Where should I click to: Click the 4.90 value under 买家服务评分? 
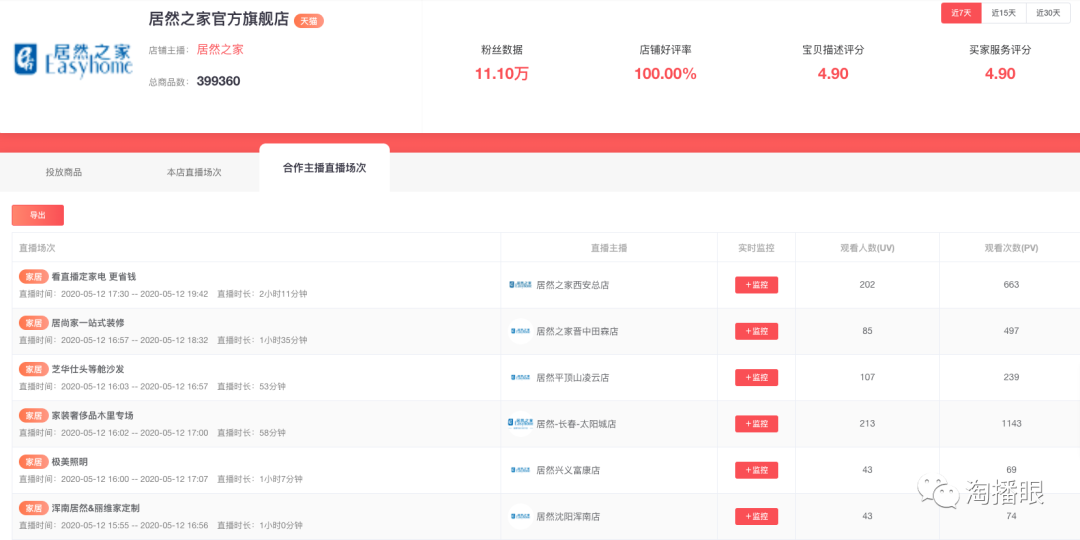coord(1000,74)
